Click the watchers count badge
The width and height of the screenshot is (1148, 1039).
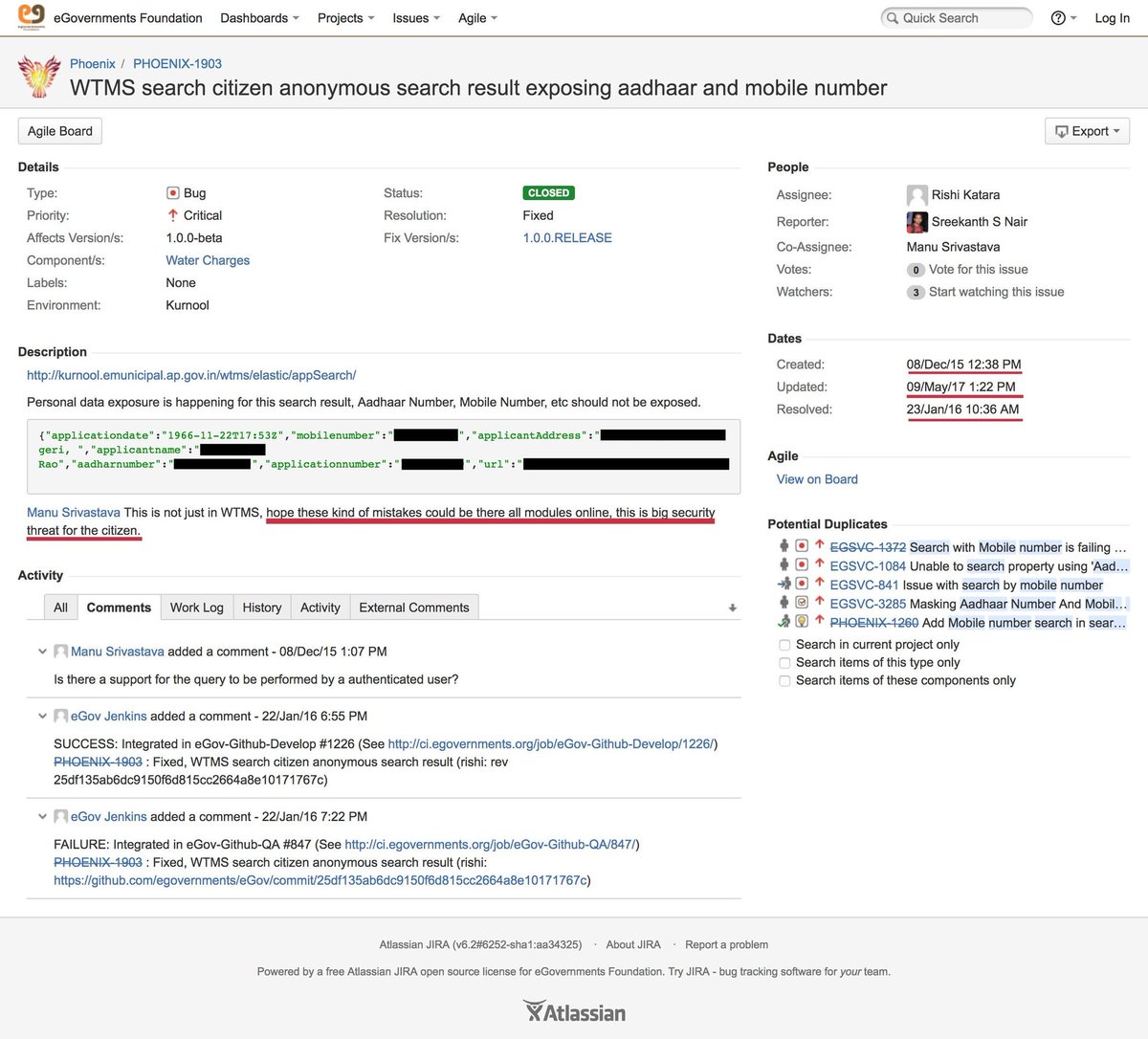916,293
